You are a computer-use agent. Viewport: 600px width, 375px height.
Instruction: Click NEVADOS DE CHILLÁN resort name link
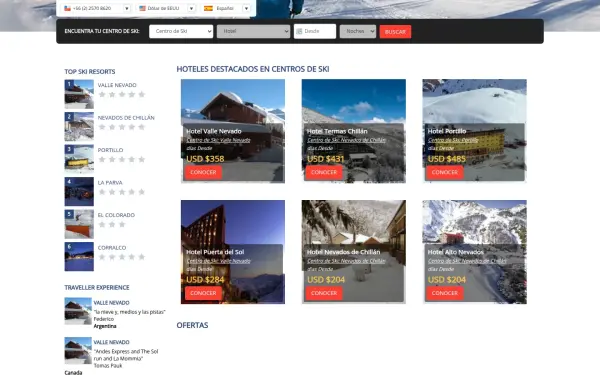tap(126, 117)
